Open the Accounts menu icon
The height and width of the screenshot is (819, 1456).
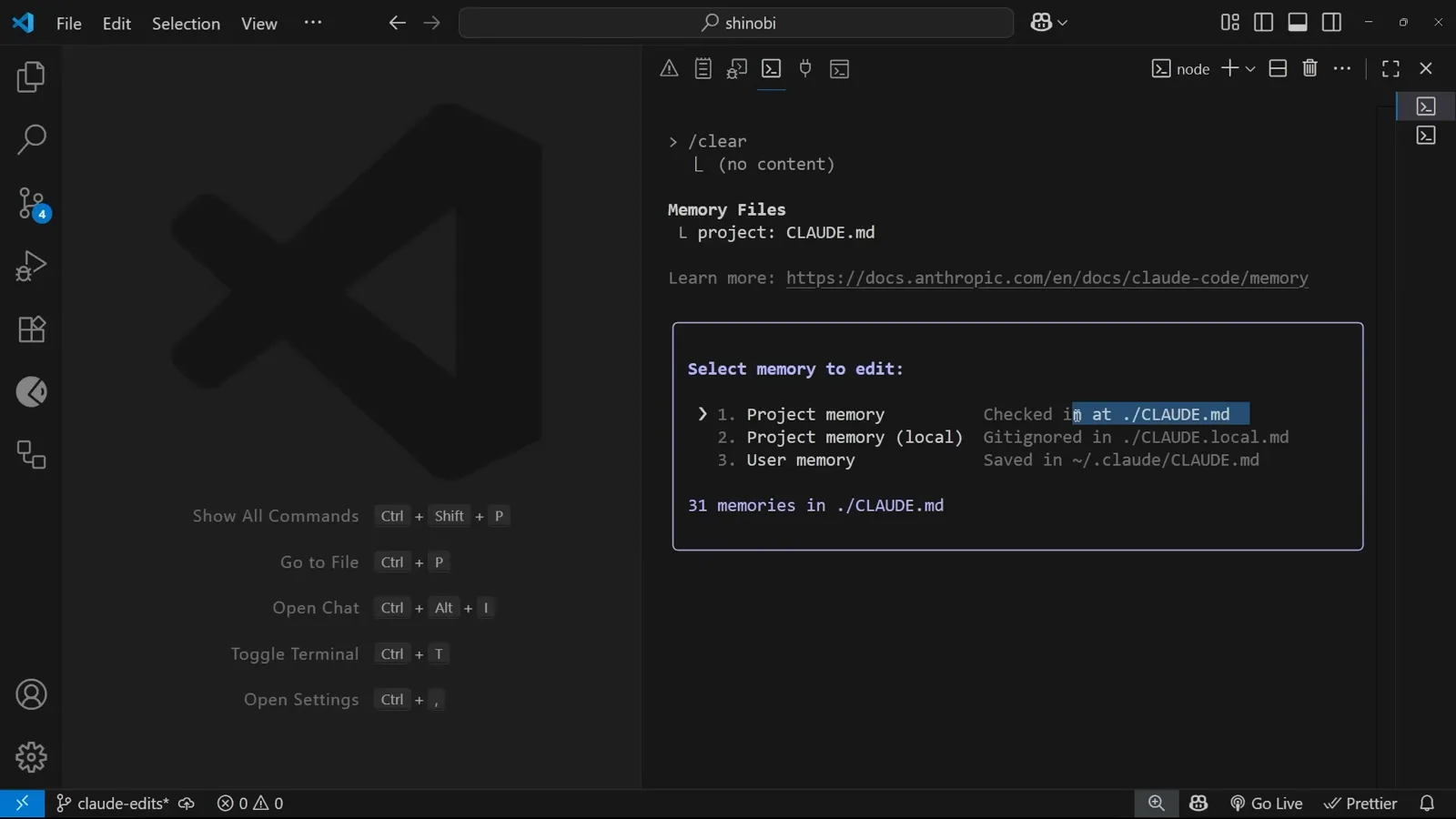(31, 695)
